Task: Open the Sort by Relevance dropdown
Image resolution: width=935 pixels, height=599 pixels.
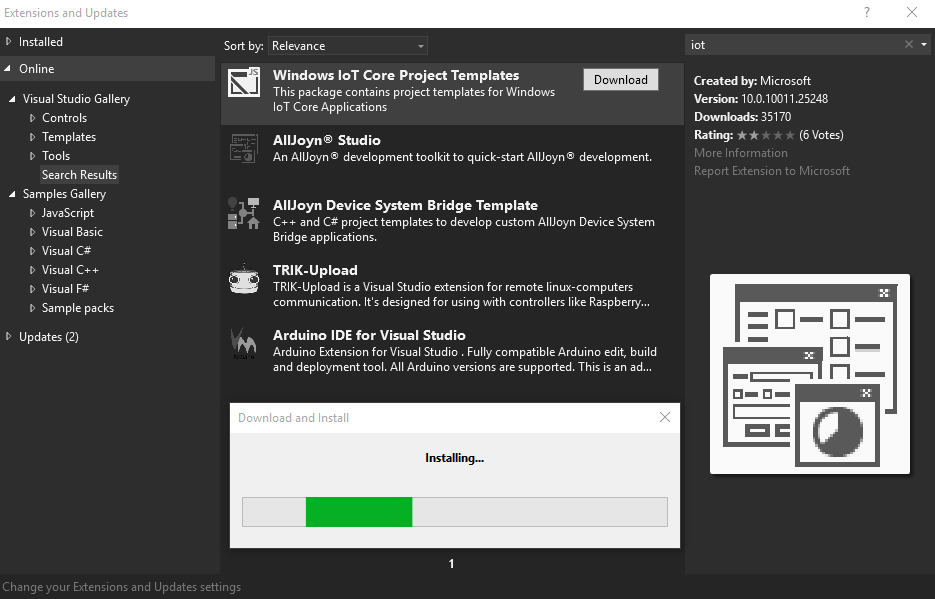Action: (348, 46)
